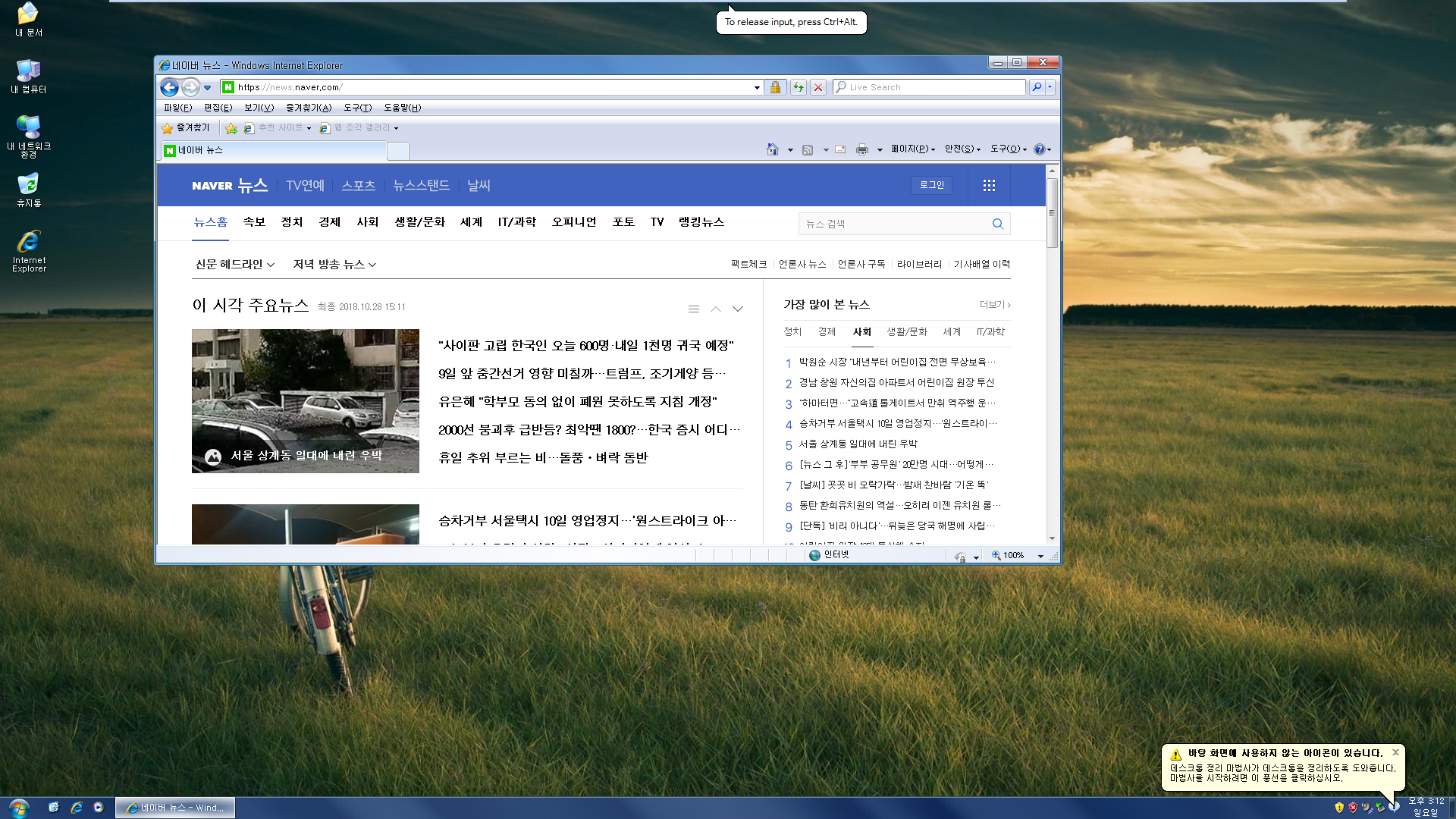This screenshot has width=1456, height=819.
Task: Open 휴지통 recycle bin desktop icon
Action: 29,190
